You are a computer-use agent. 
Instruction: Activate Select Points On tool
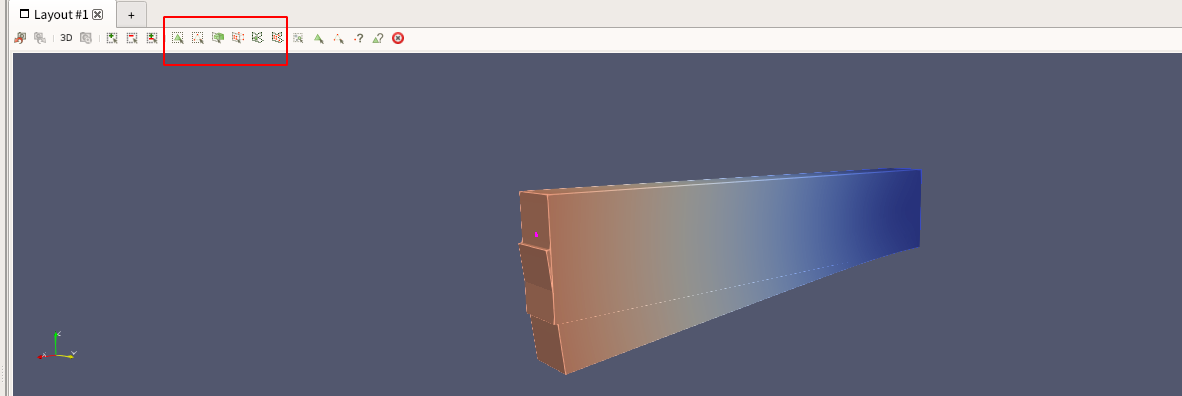click(198, 38)
